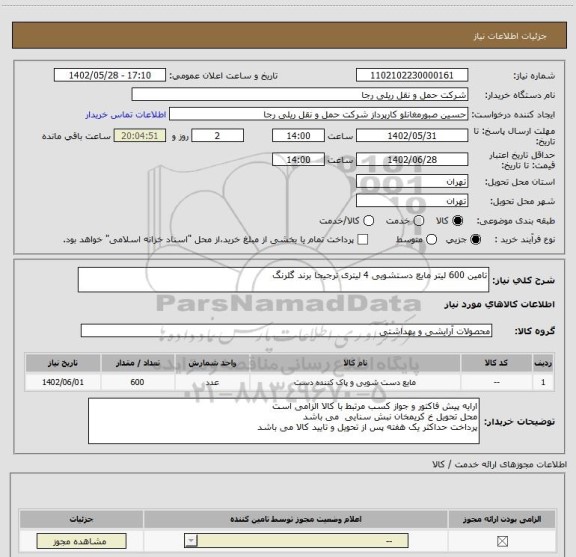Click the price validity time 14:00 field
Viewport: 576px width, 557px height.
pyautogui.click(x=298, y=159)
